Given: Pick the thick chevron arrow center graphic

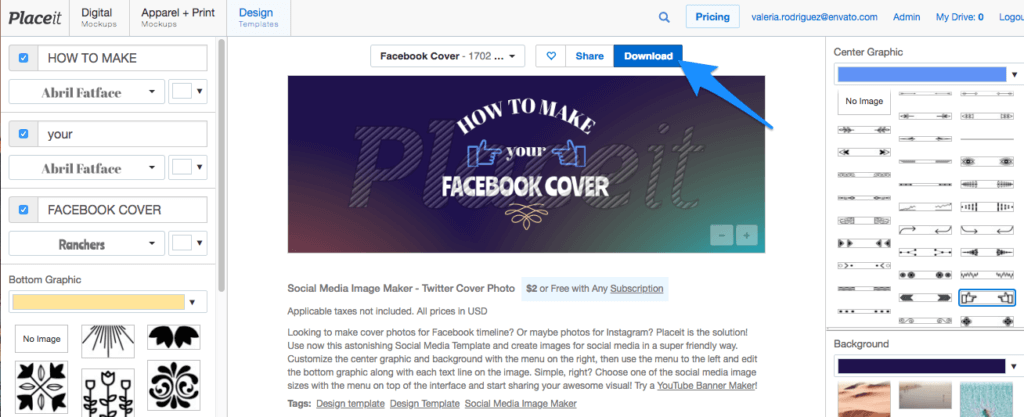Looking at the screenshot, I should pyautogui.click(x=926, y=298).
